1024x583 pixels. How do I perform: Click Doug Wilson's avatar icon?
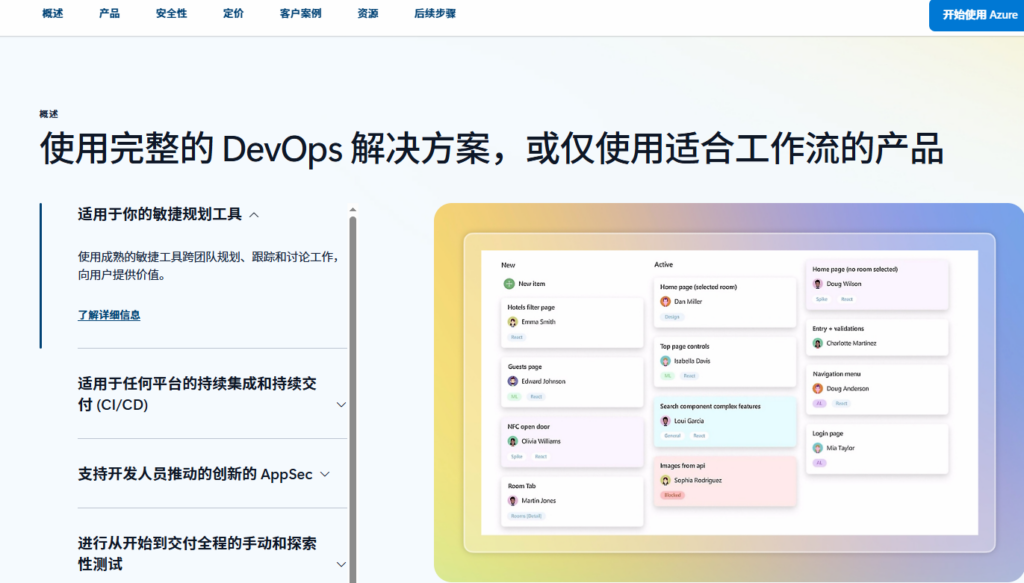click(818, 284)
